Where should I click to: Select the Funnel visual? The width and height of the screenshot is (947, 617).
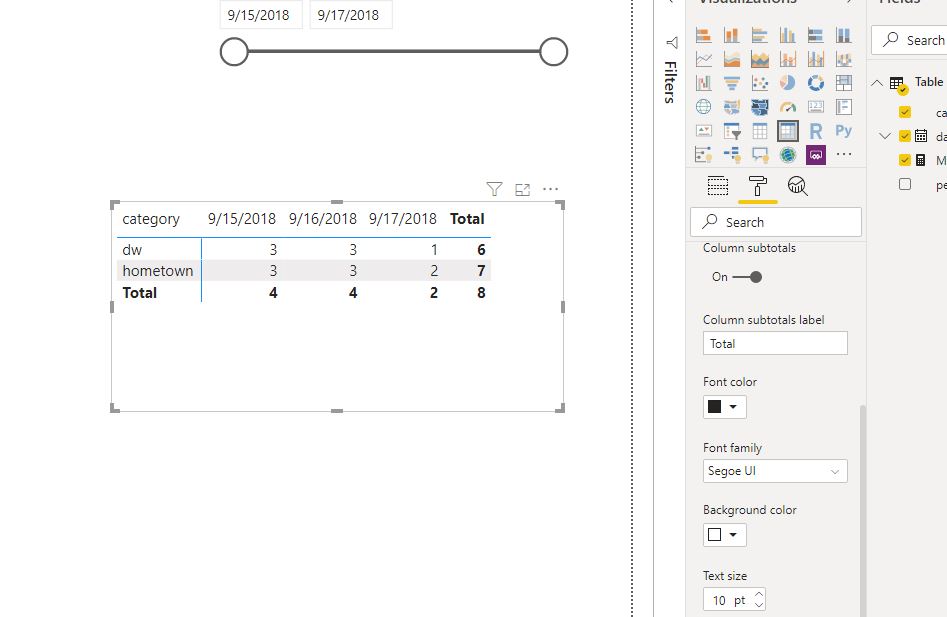(x=731, y=83)
